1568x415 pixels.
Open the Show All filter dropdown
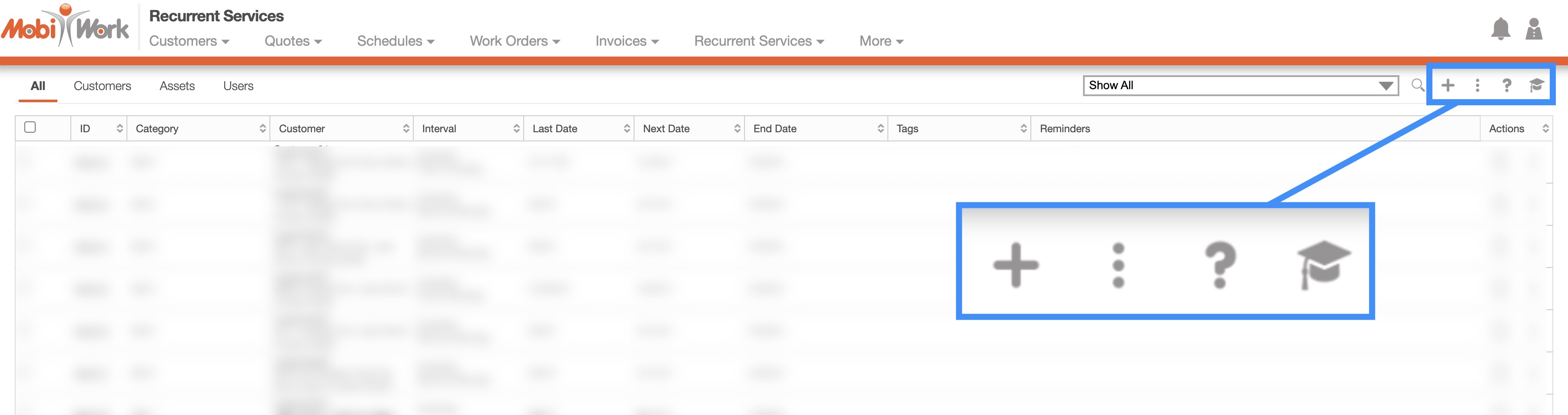(1240, 85)
